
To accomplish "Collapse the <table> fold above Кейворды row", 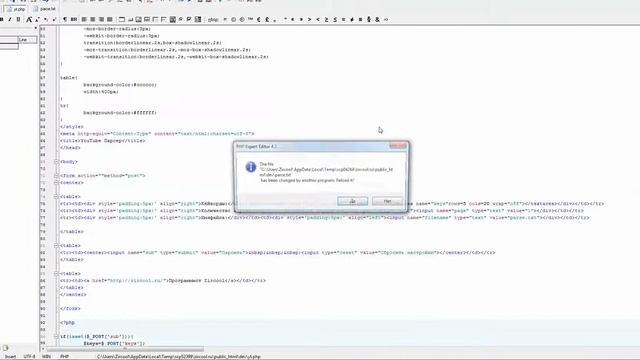I will [56, 197].
